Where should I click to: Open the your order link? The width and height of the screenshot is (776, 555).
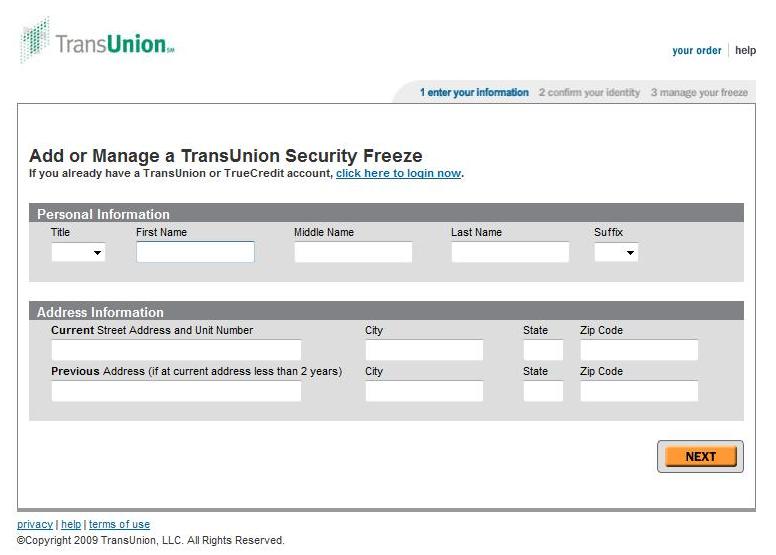tap(696, 50)
